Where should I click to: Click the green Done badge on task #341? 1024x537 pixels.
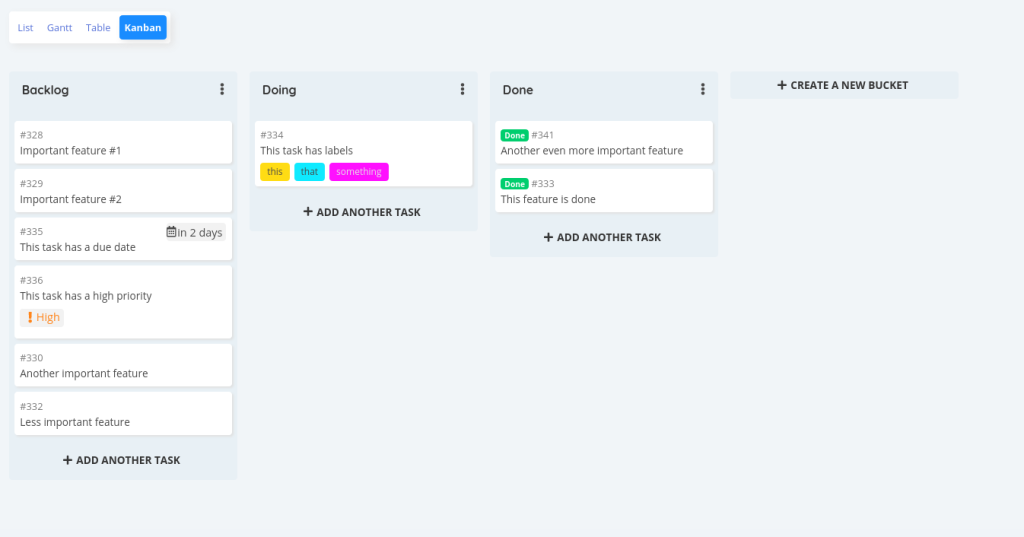pyautogui.click(x=514, y=135)
